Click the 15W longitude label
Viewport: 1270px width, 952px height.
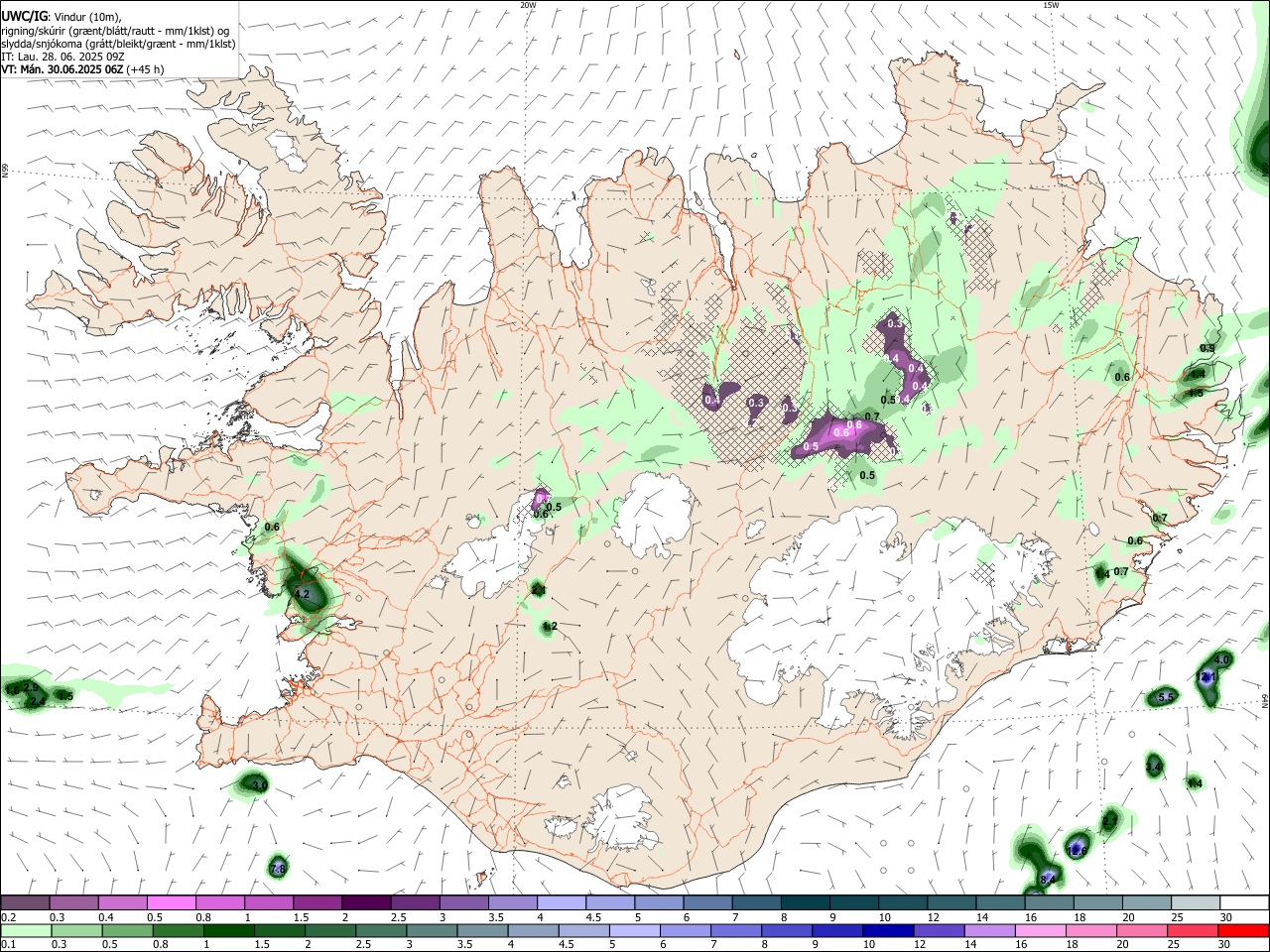(1051, 5)
